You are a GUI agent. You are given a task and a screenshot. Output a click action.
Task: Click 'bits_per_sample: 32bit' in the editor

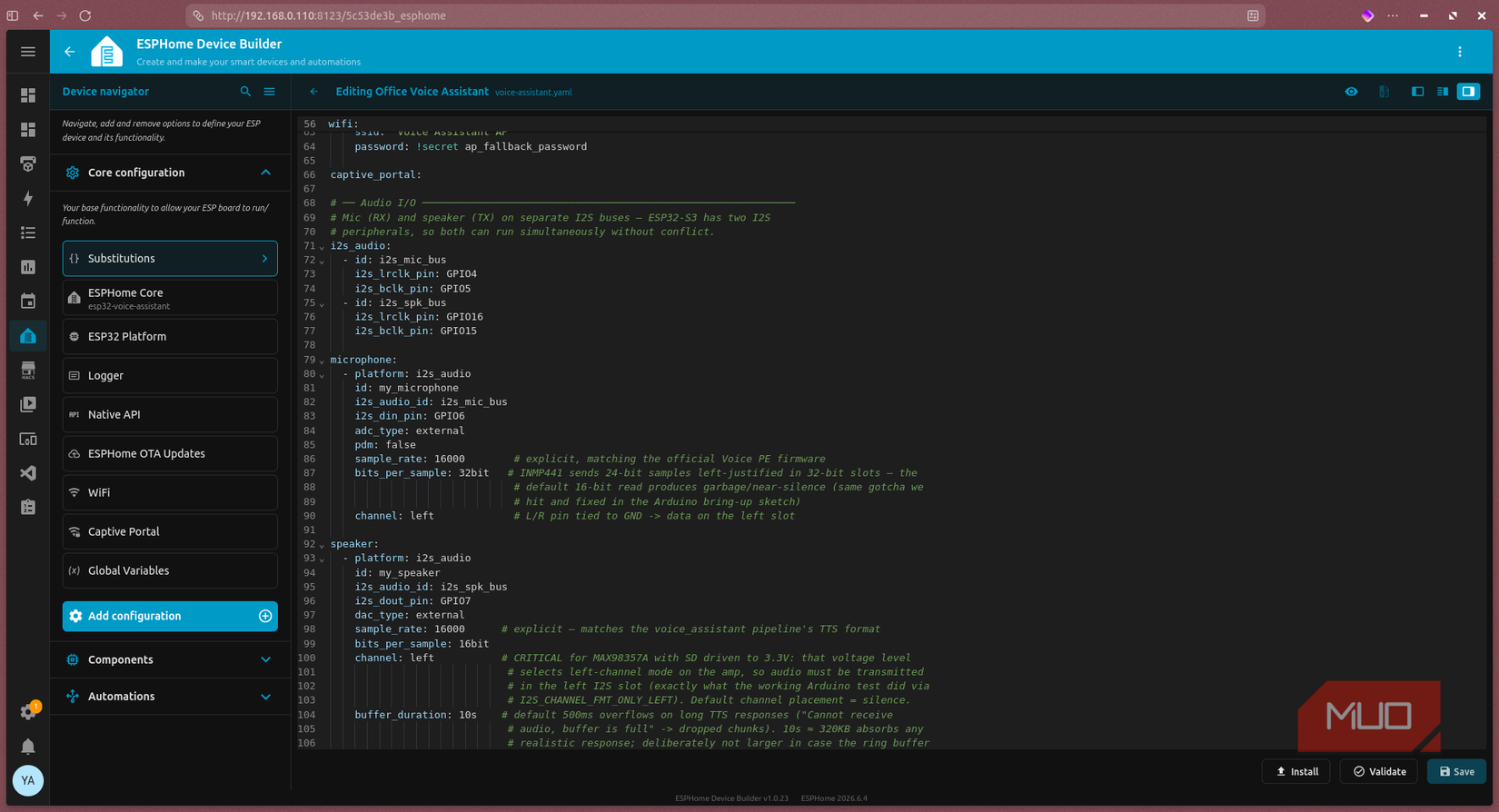pos(422,473)
